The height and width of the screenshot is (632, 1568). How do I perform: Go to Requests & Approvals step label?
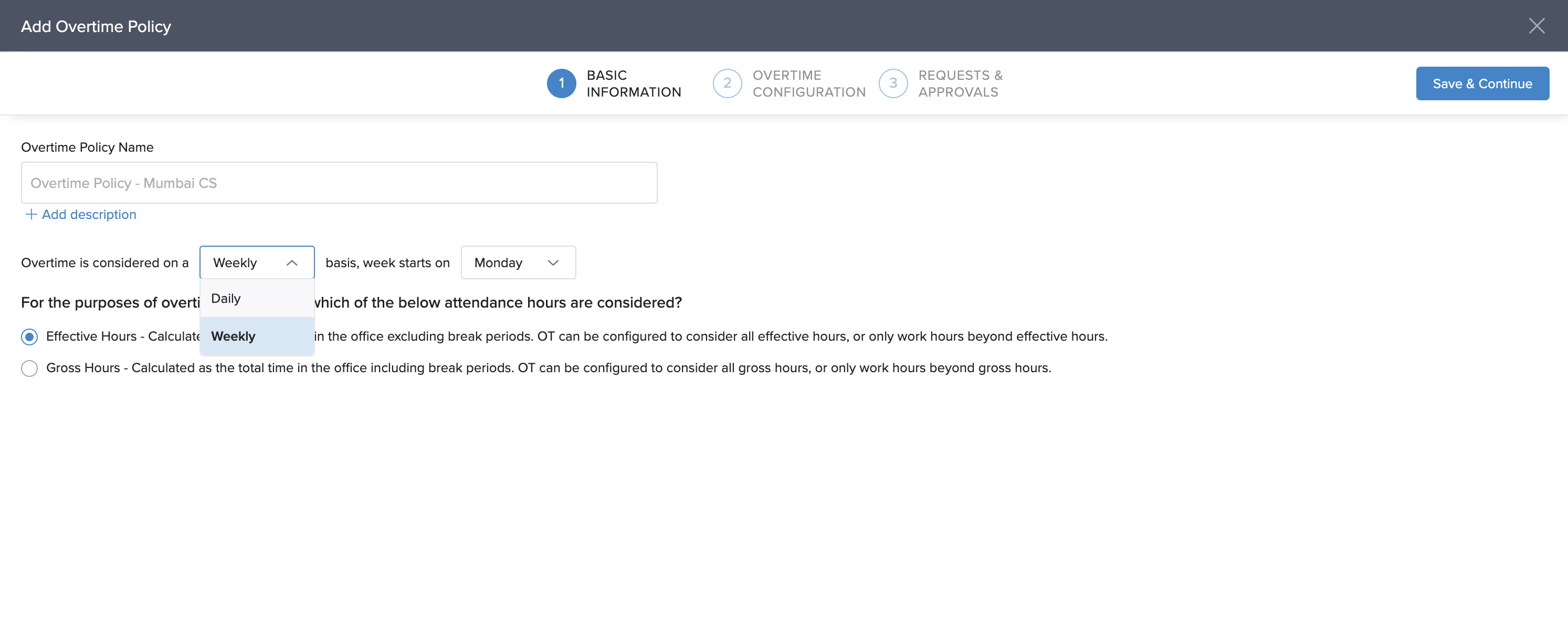[x=960, y=83]
